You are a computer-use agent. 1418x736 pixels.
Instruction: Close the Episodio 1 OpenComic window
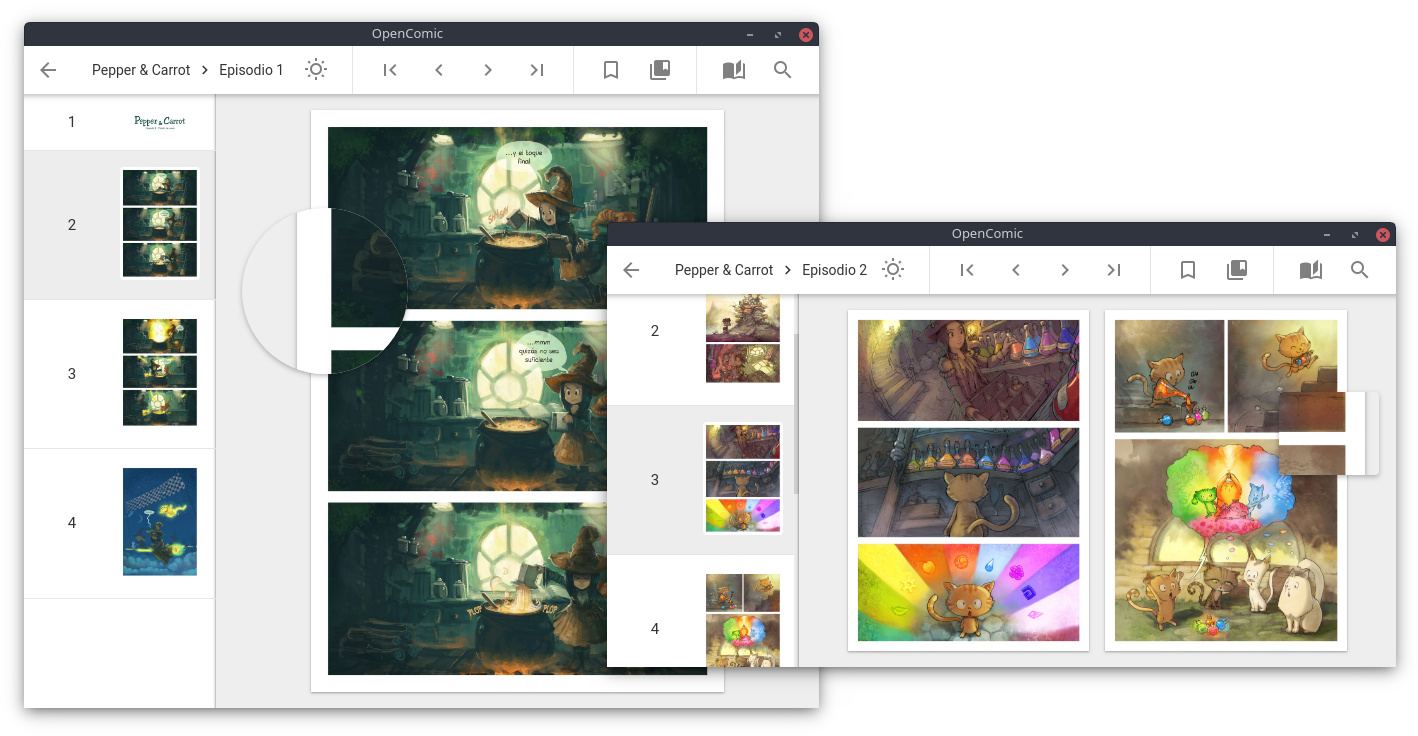[x=806, y=34]
